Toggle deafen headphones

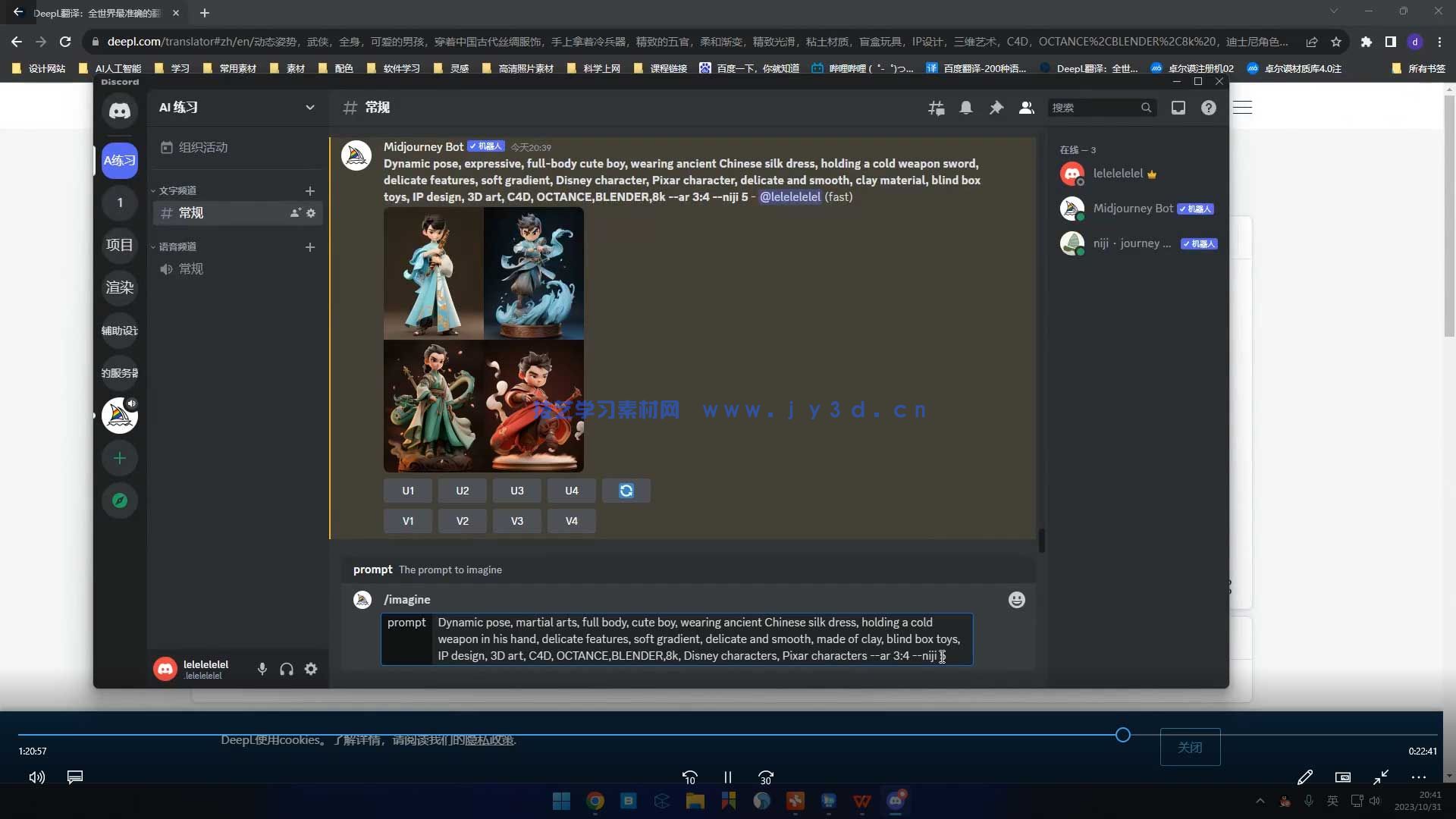tap(287, 669)
